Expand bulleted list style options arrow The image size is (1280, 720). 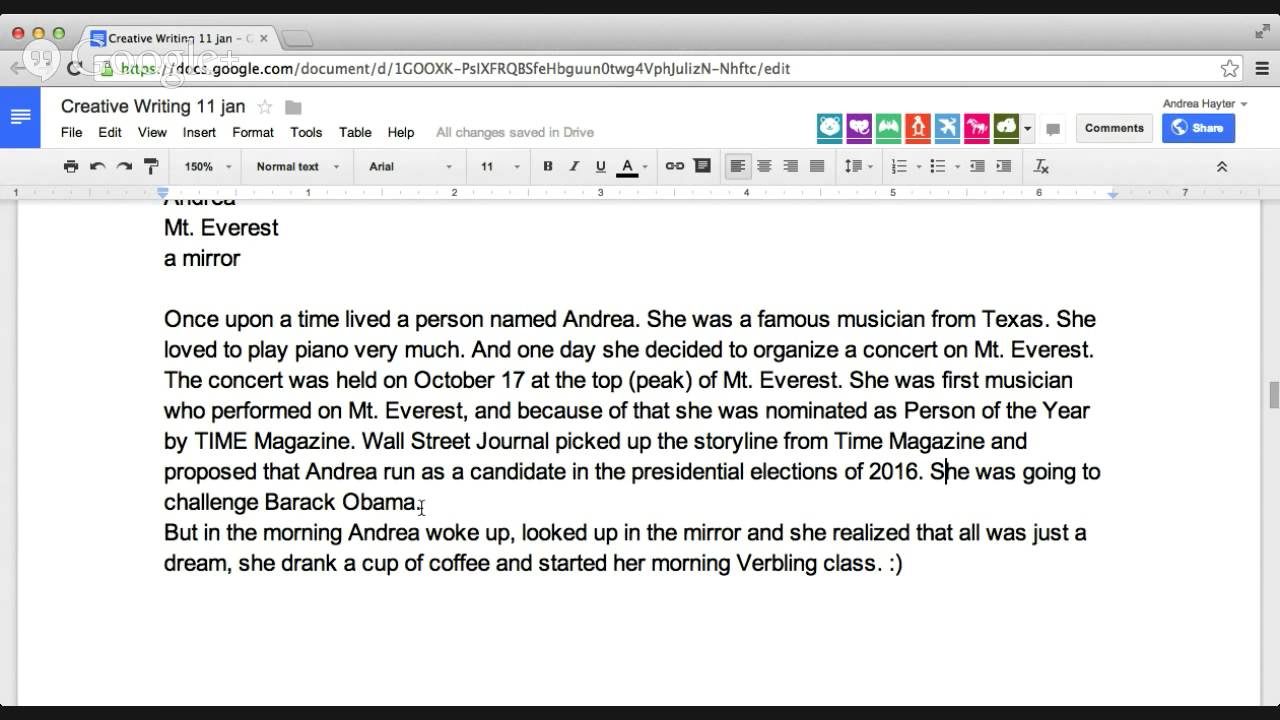coord(957,167)
